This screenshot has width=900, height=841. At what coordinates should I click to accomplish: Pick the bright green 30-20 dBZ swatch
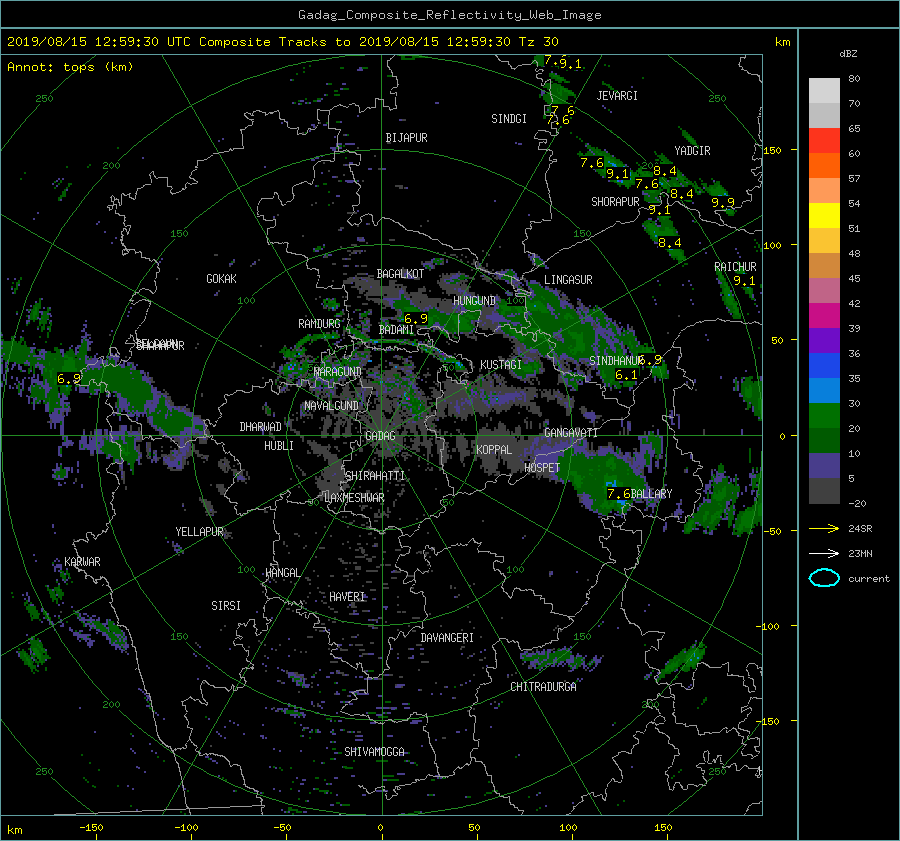coord(824,416)
